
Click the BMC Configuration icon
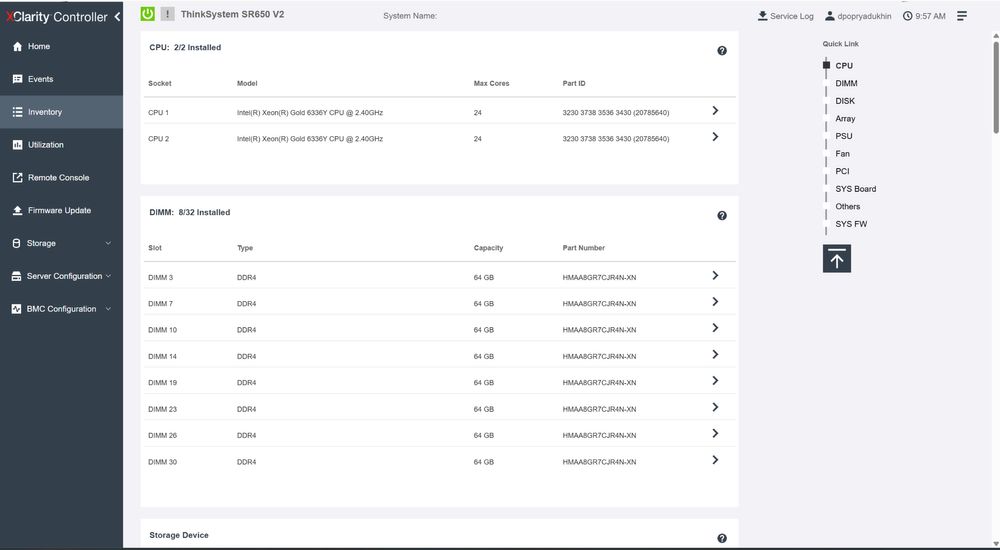pos(17,309)
